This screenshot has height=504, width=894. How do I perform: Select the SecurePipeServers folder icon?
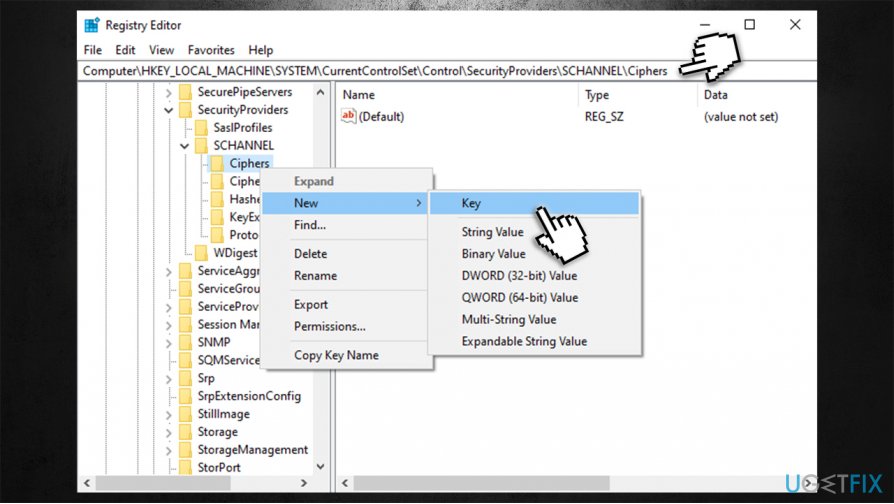tap(185, 92)
